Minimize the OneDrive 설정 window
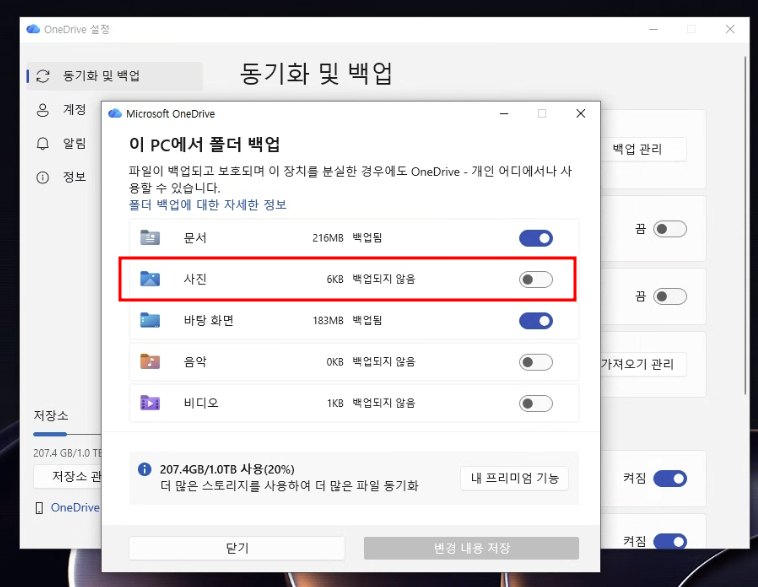Screen dimensions: 758x587 653,29
